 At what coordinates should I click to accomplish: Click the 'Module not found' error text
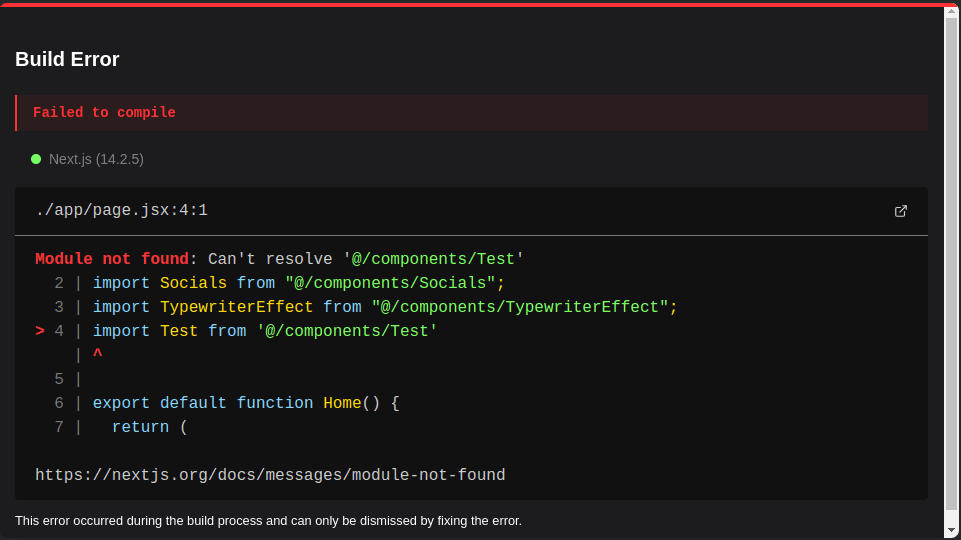point(112,259)
